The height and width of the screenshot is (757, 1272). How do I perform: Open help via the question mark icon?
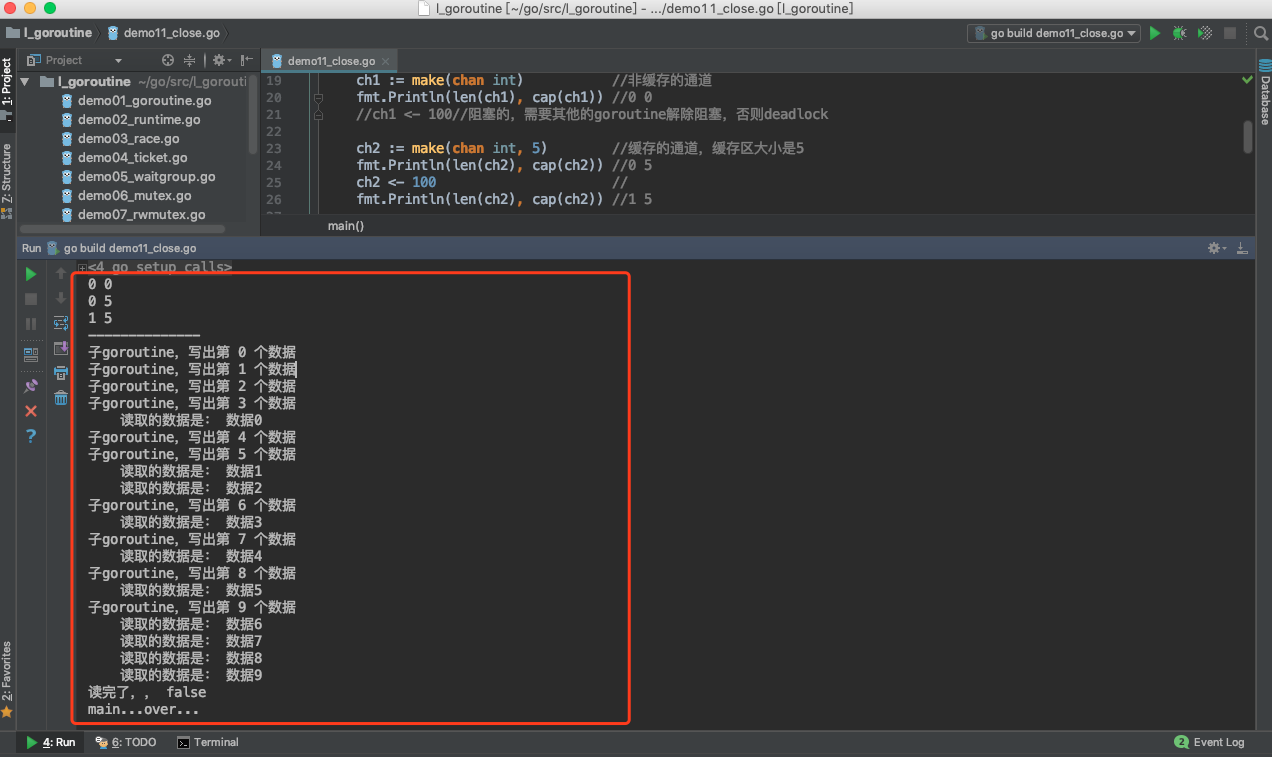point(31,436)
